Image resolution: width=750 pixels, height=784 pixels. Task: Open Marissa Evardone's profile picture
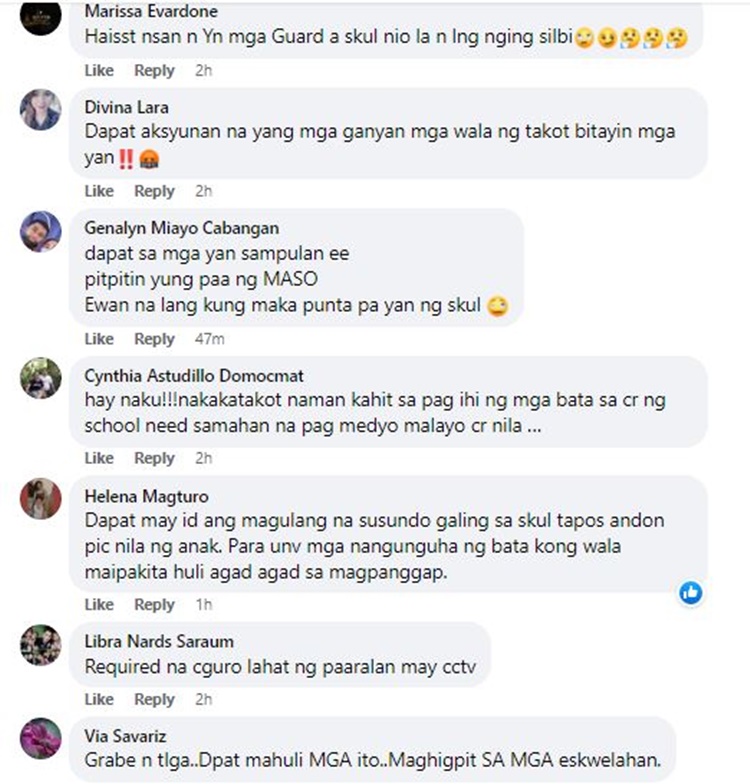[x=40, y=16]
